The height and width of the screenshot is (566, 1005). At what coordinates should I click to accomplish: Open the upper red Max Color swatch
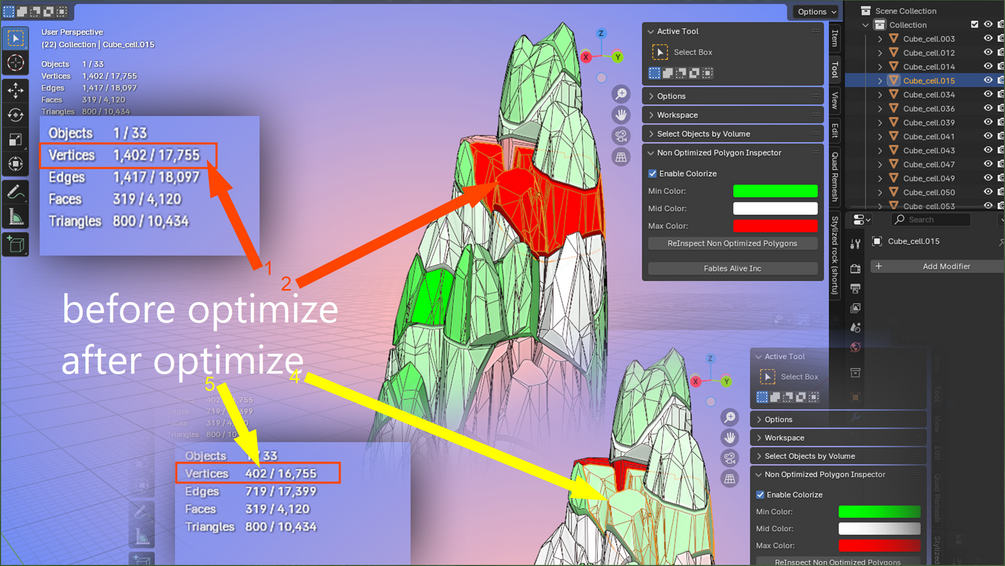click(x=775, y=226)
